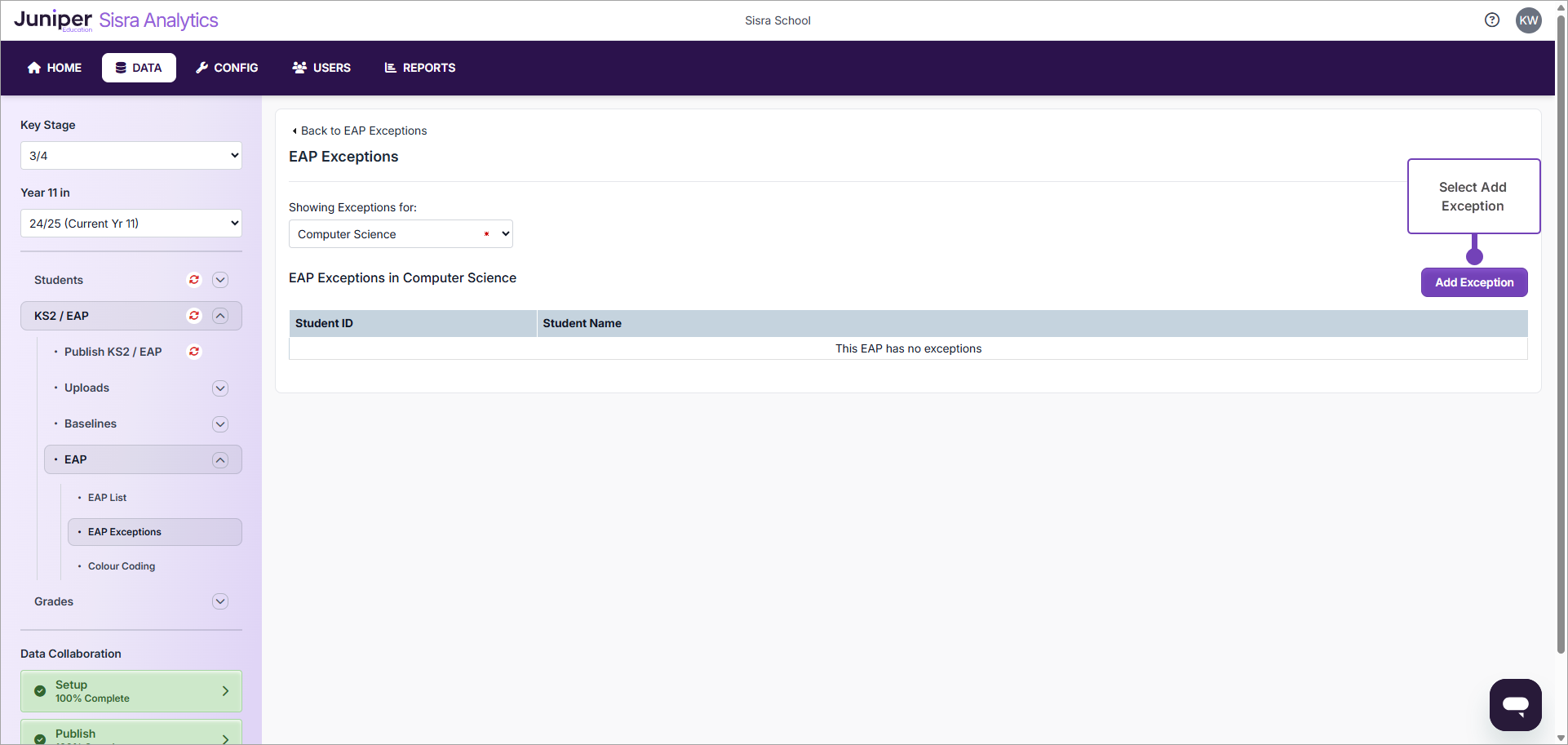Click the refresh icon next to Students
The height and width of the screenshot is (745, 1568).
194,280
